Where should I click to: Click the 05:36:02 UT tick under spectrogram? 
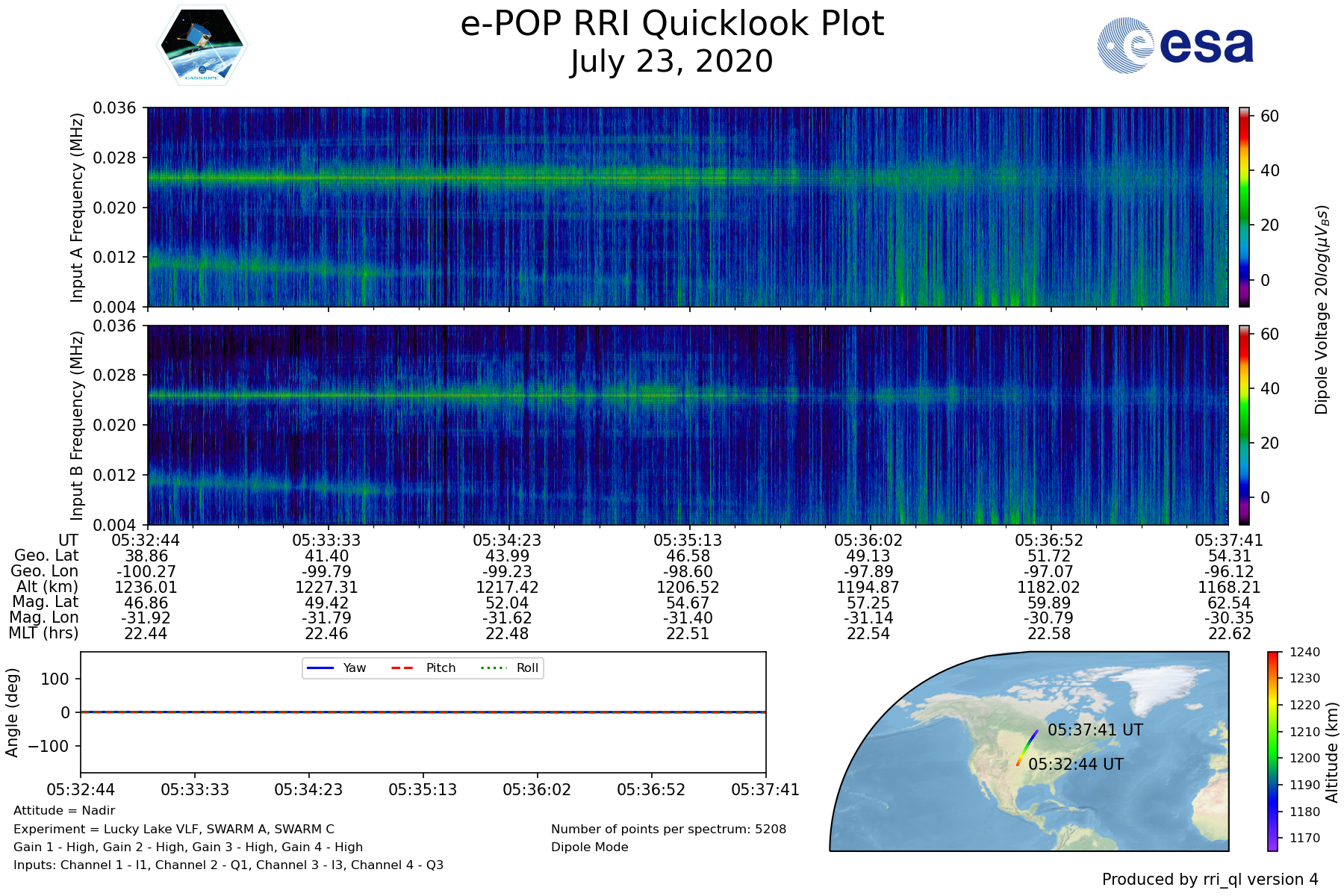click(868, 540)
